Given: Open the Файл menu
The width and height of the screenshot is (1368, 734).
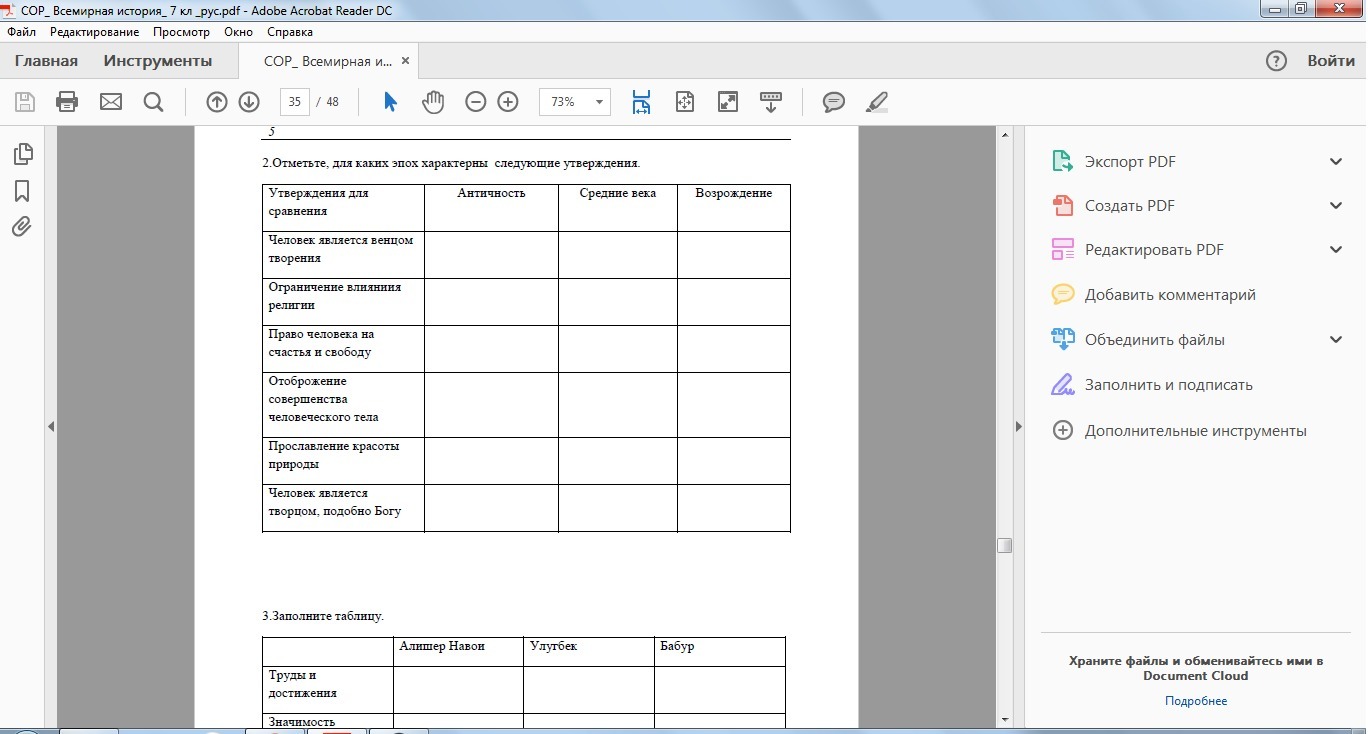Looking at the screenshot, I should click(21, 32).
